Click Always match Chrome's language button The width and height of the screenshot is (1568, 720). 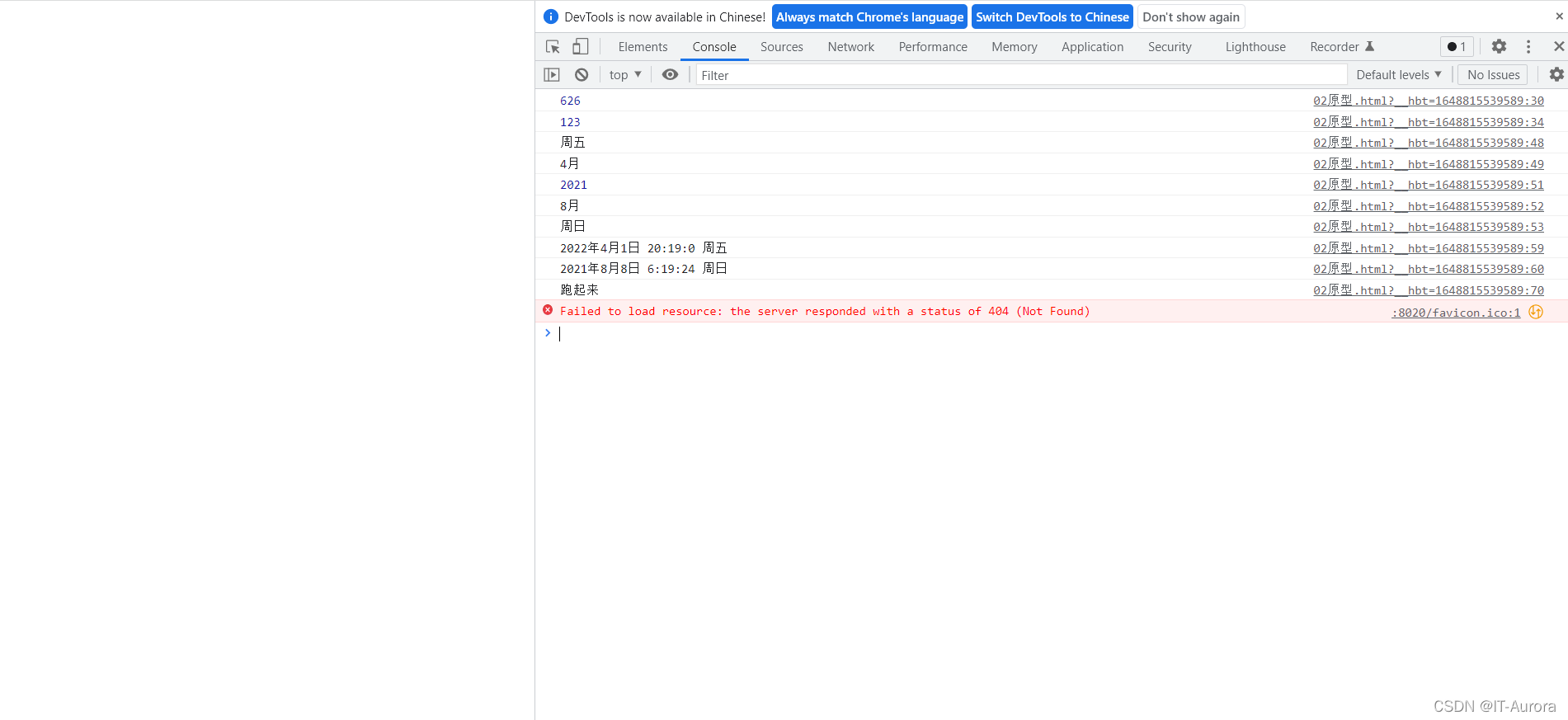[869, 16]
